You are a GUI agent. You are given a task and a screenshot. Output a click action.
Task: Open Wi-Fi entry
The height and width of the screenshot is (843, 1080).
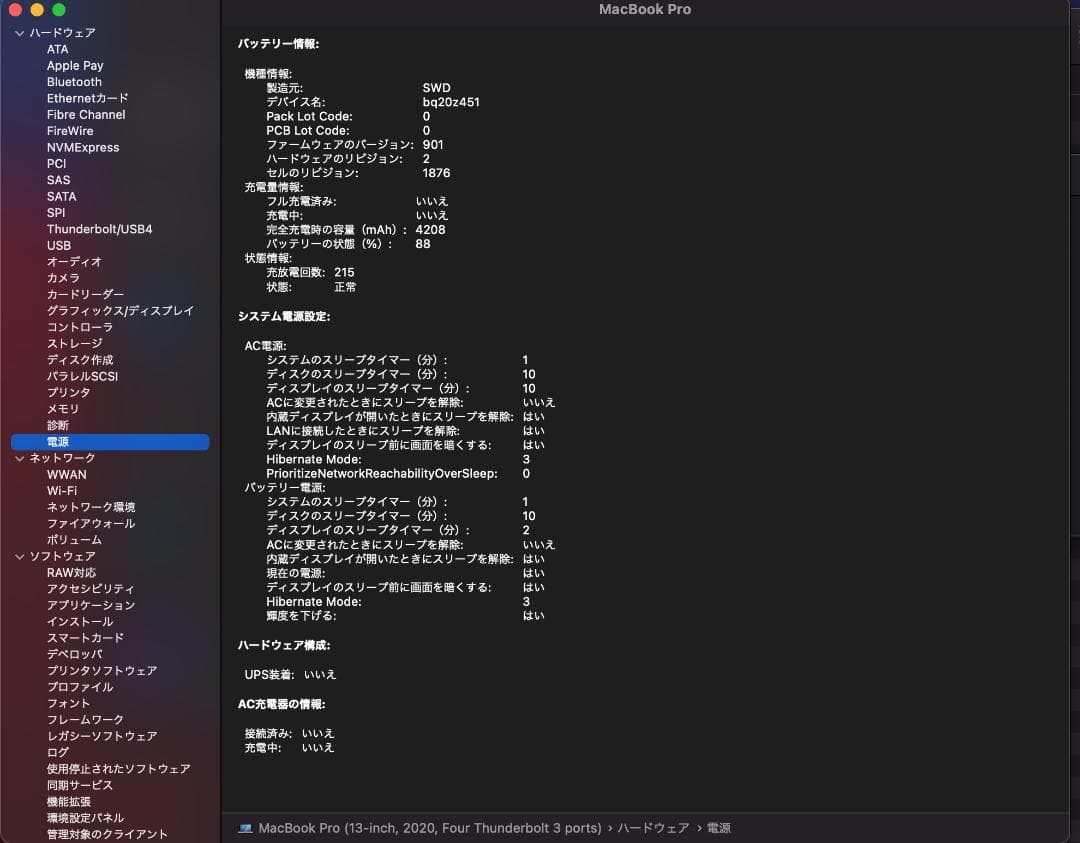click(62, 491)
